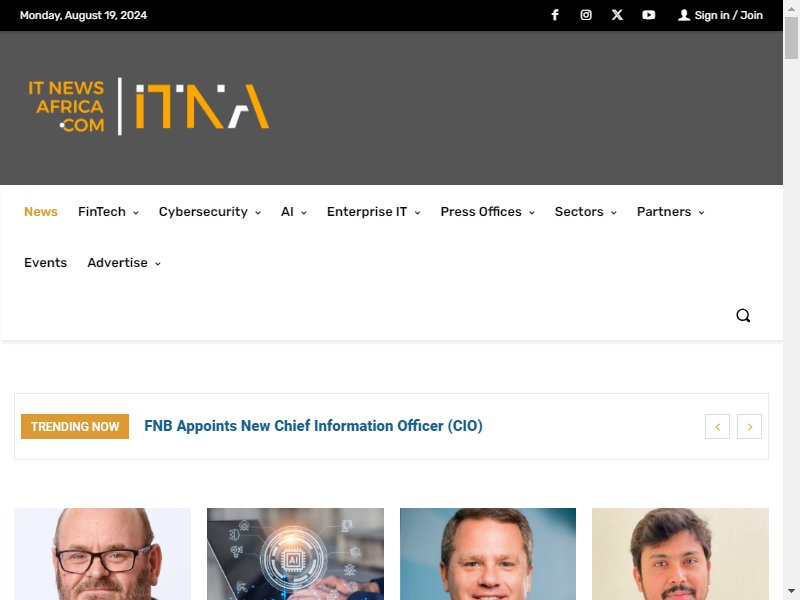Open article thumbnail of dark-haired man with mustache
This screenshot has width=800, height=600.
tap(680, 554)
